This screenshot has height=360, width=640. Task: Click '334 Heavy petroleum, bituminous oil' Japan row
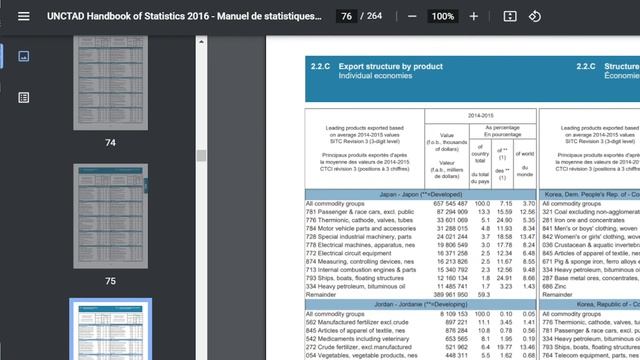[x=420, y=287]
